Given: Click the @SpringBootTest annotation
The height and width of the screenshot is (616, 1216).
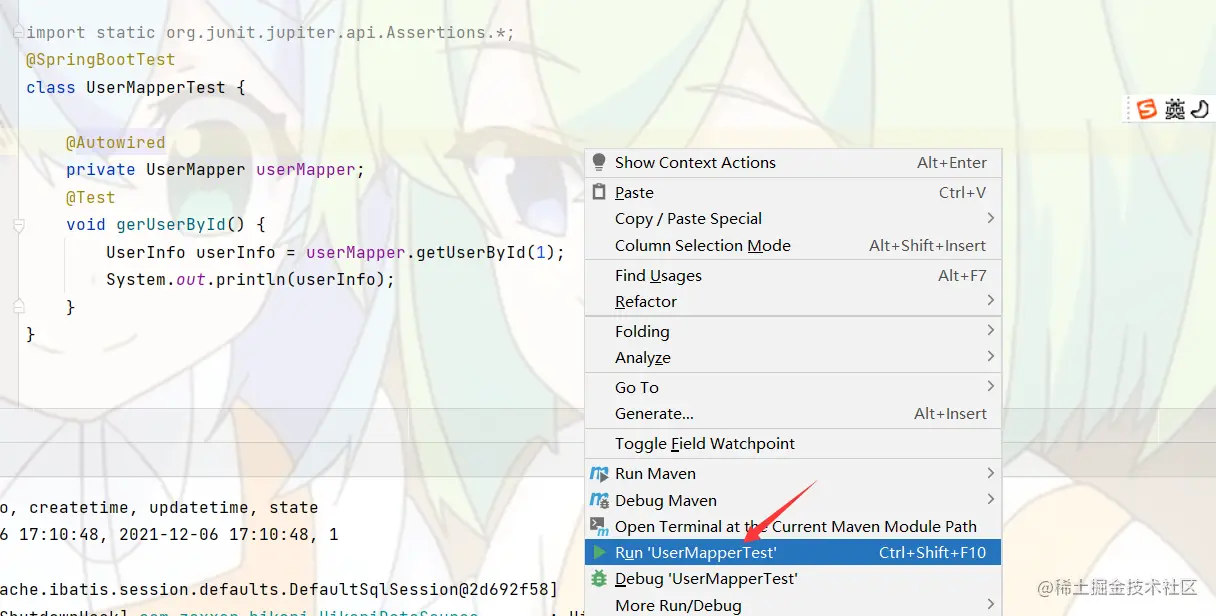Looking at the screenshot, I should pyautogui.click(x=101, y=60).
